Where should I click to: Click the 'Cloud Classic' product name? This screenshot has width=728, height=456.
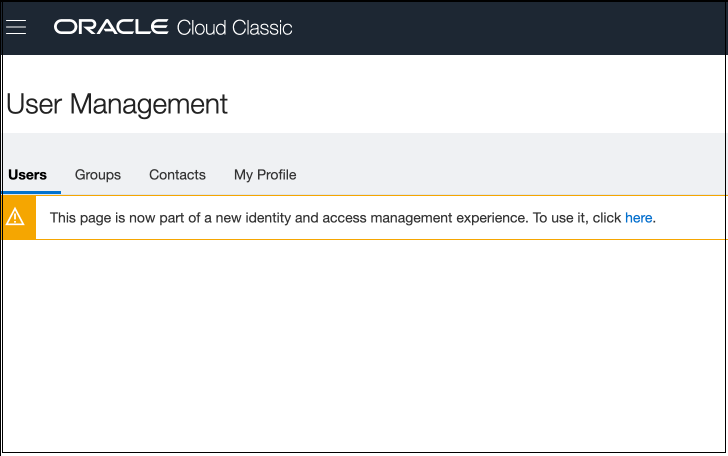(234, 27)
